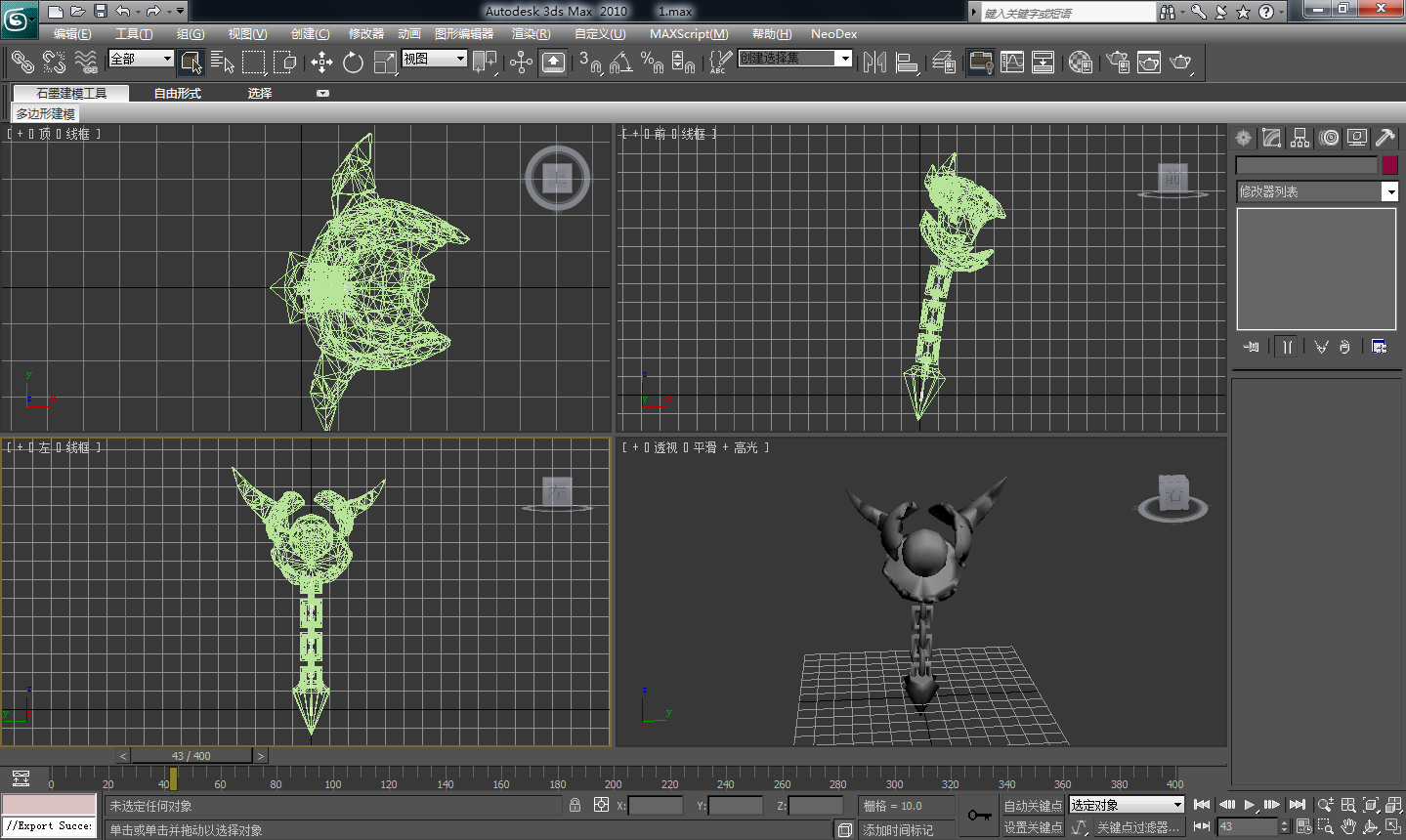Switch to Display command panel tab

coord(1357,138)
